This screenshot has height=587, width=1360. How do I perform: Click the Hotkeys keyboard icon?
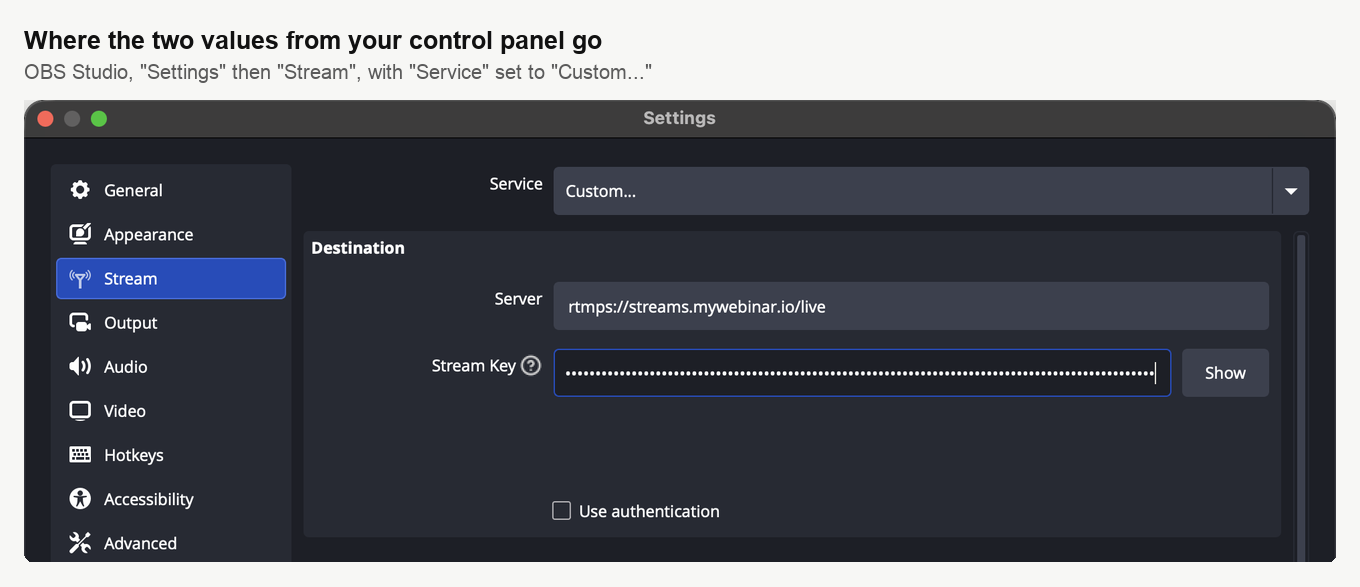click(80, 454)
